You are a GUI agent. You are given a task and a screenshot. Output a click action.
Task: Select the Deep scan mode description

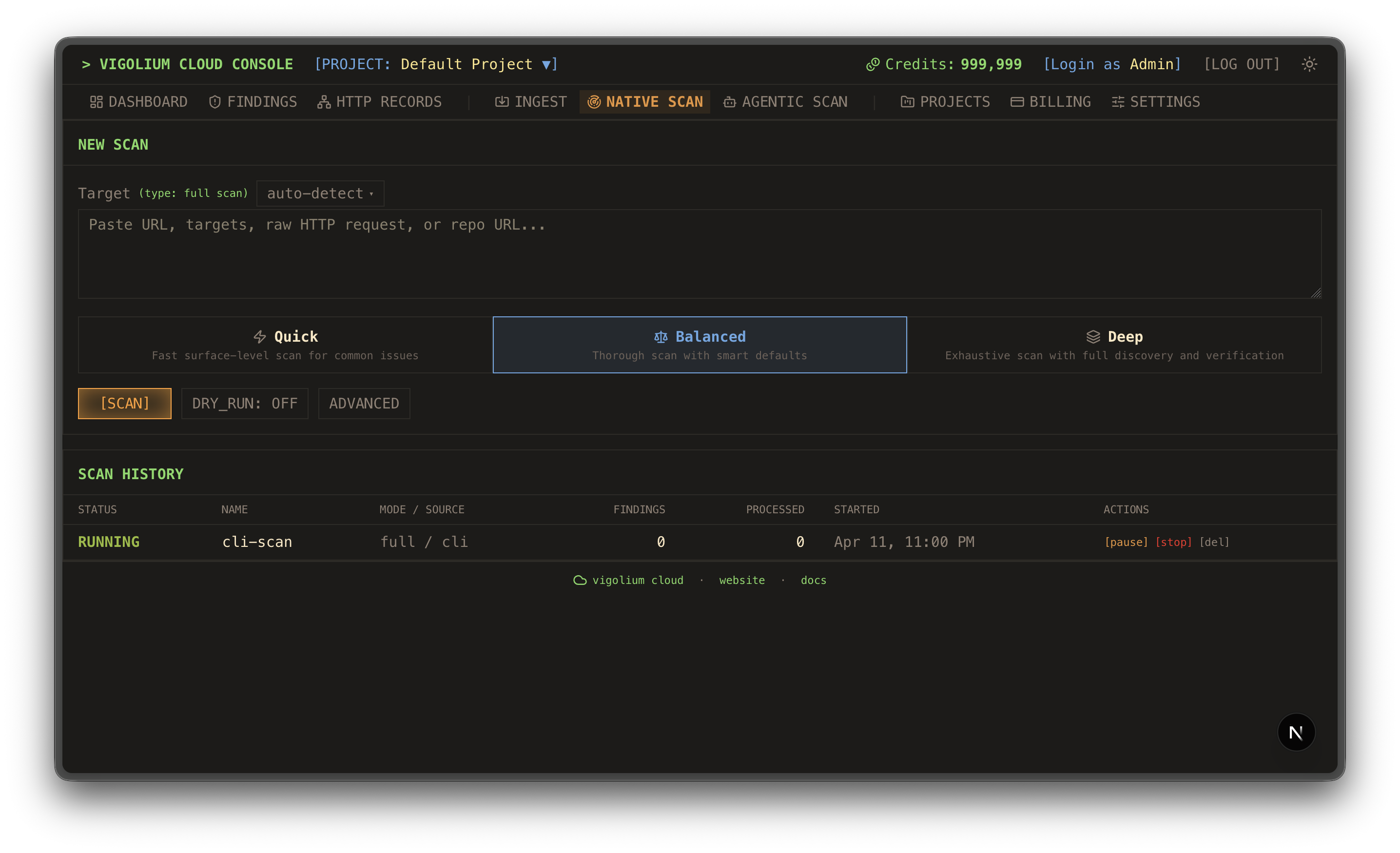click(1114, 355)
